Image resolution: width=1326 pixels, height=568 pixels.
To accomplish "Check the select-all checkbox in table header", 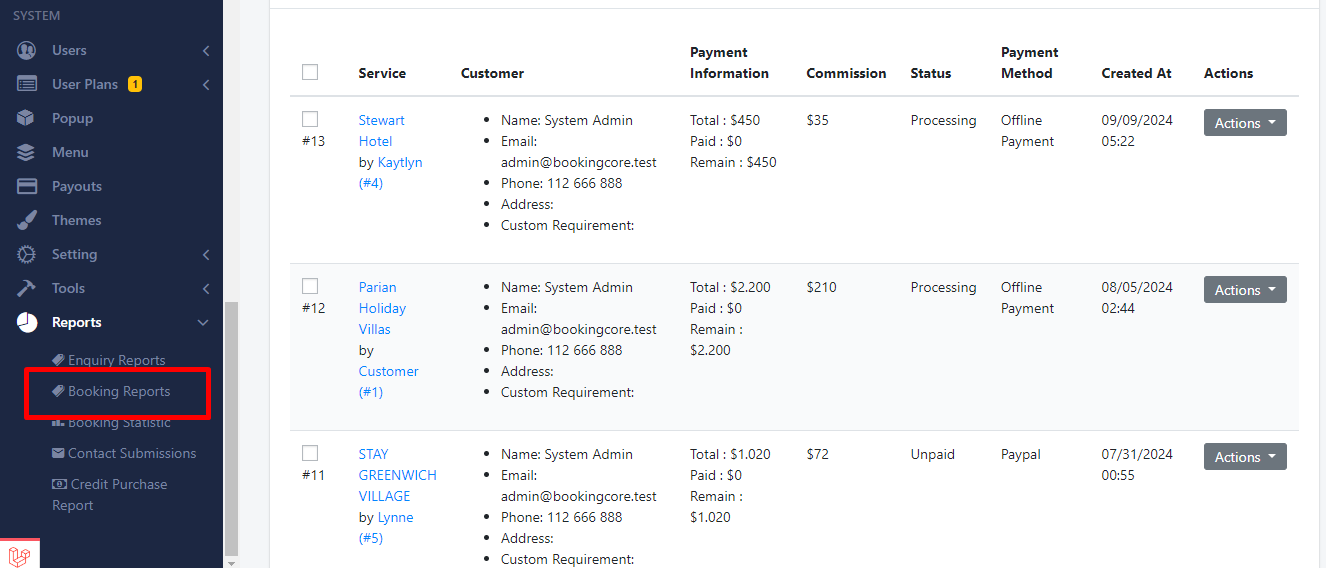I will point(310,72).
